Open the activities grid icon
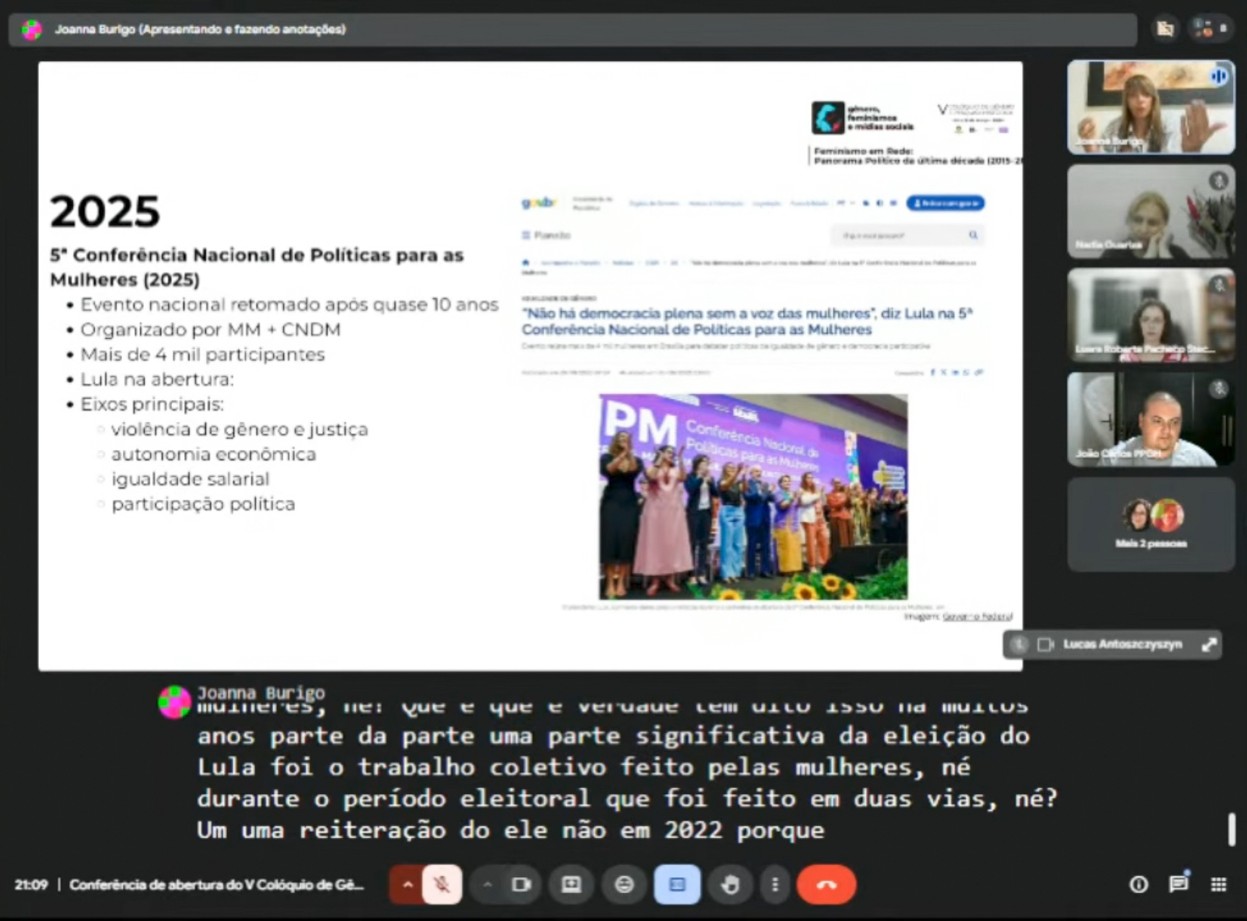The image size is (1247, 921). click(x=1218, y=885)
